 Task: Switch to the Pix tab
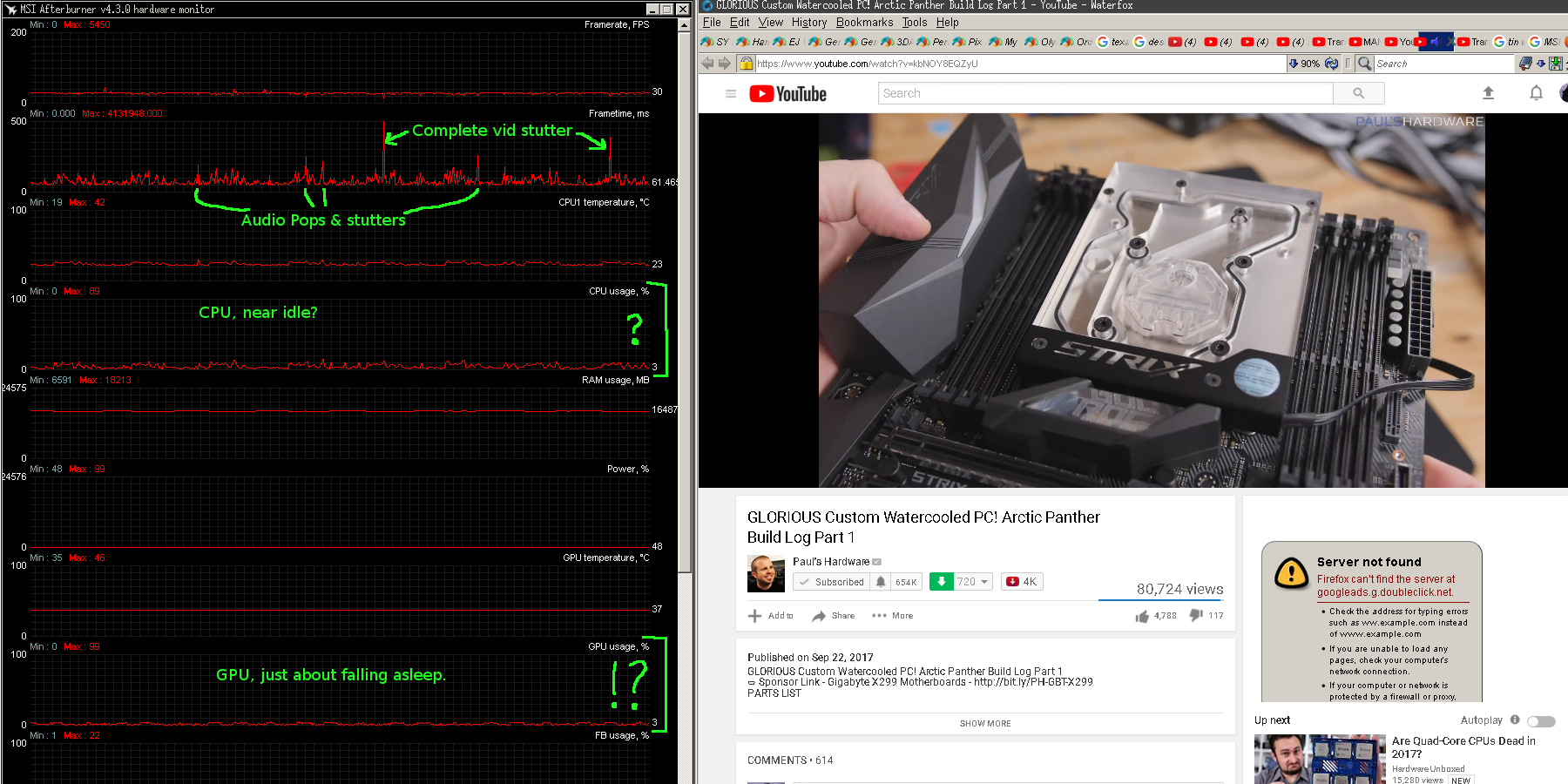click(x=967, y=42)
